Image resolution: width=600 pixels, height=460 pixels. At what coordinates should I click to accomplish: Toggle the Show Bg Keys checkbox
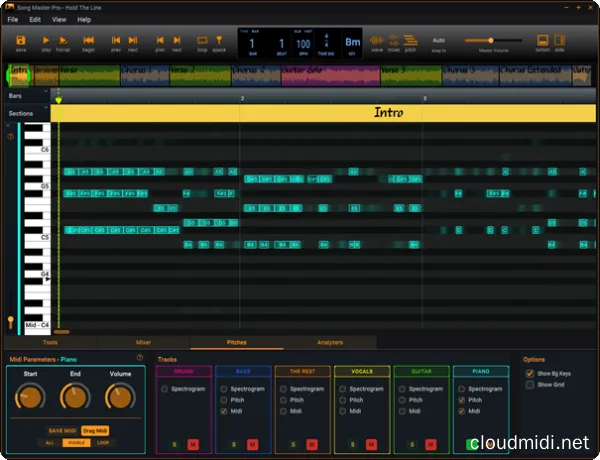[530, 374]
